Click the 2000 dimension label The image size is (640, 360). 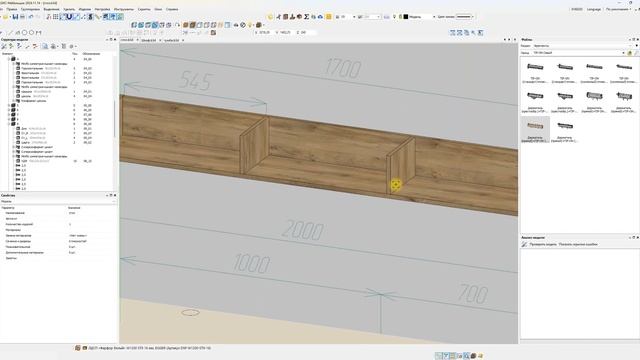302,230
